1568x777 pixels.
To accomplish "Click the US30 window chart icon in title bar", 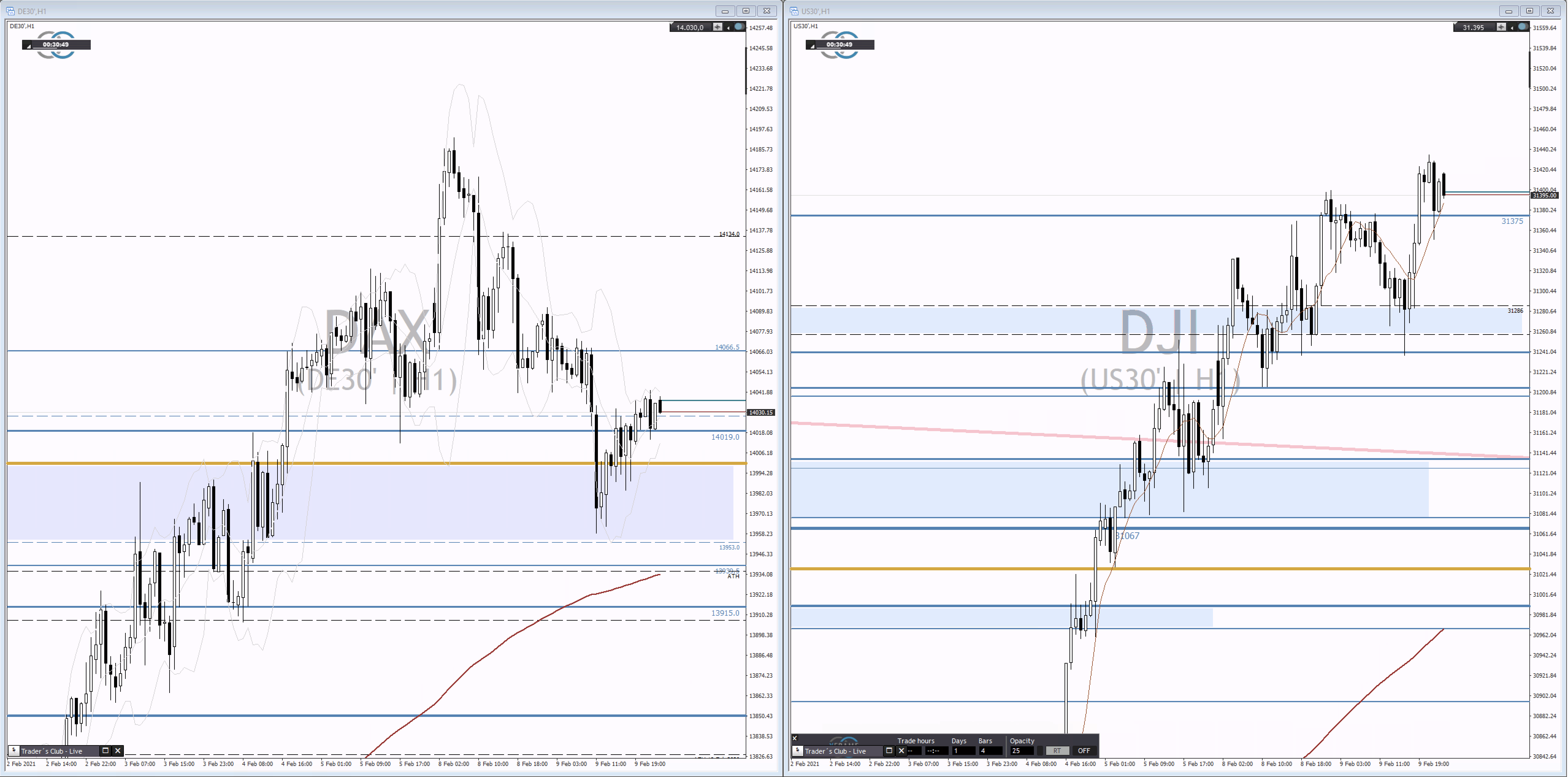I will [794, 11].
